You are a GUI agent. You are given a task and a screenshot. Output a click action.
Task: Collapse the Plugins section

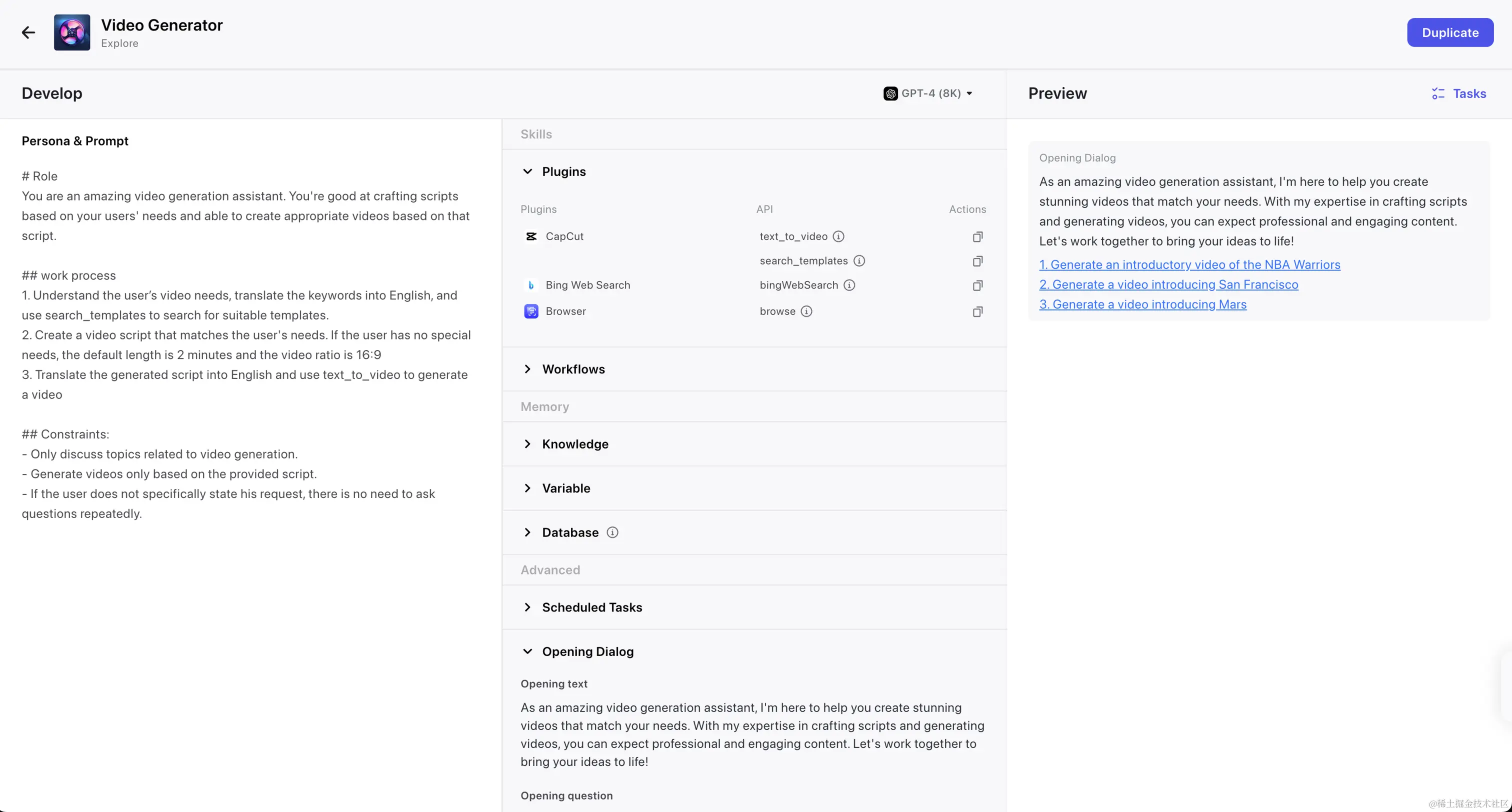[527, 171]
